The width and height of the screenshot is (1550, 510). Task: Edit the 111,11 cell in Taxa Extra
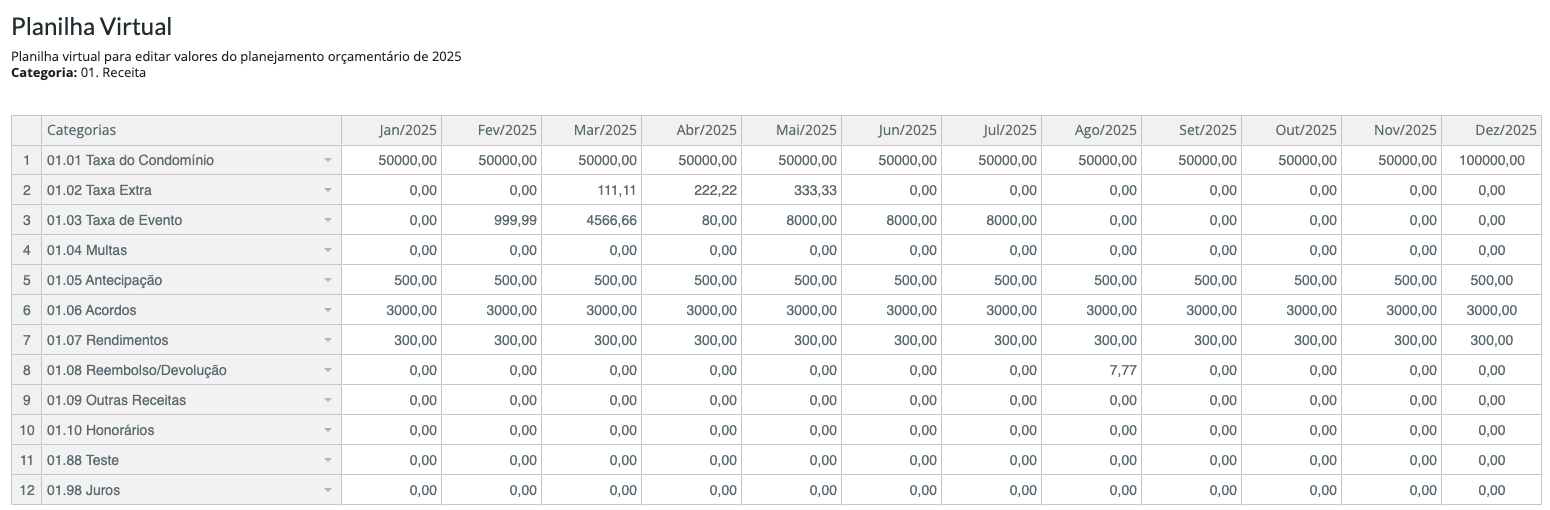[592, 190]
